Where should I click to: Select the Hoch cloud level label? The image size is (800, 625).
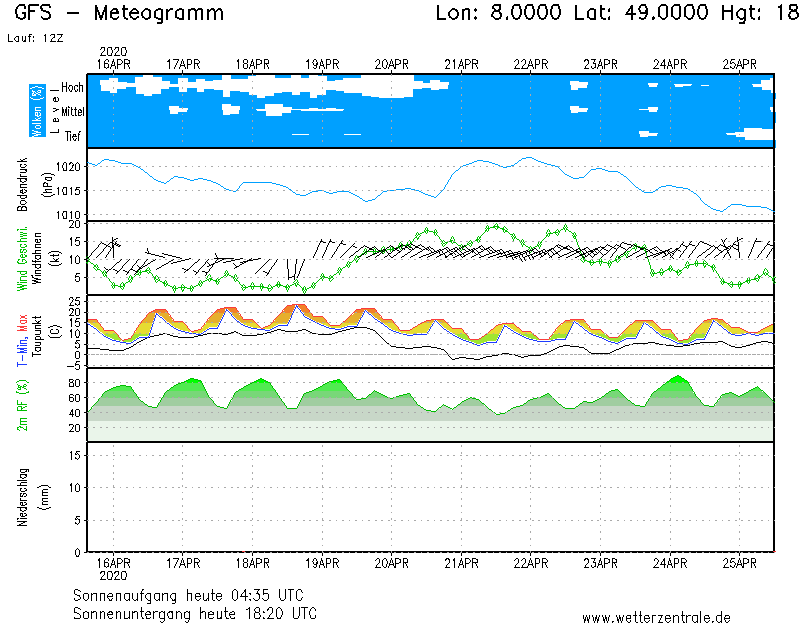click(72, 88)
